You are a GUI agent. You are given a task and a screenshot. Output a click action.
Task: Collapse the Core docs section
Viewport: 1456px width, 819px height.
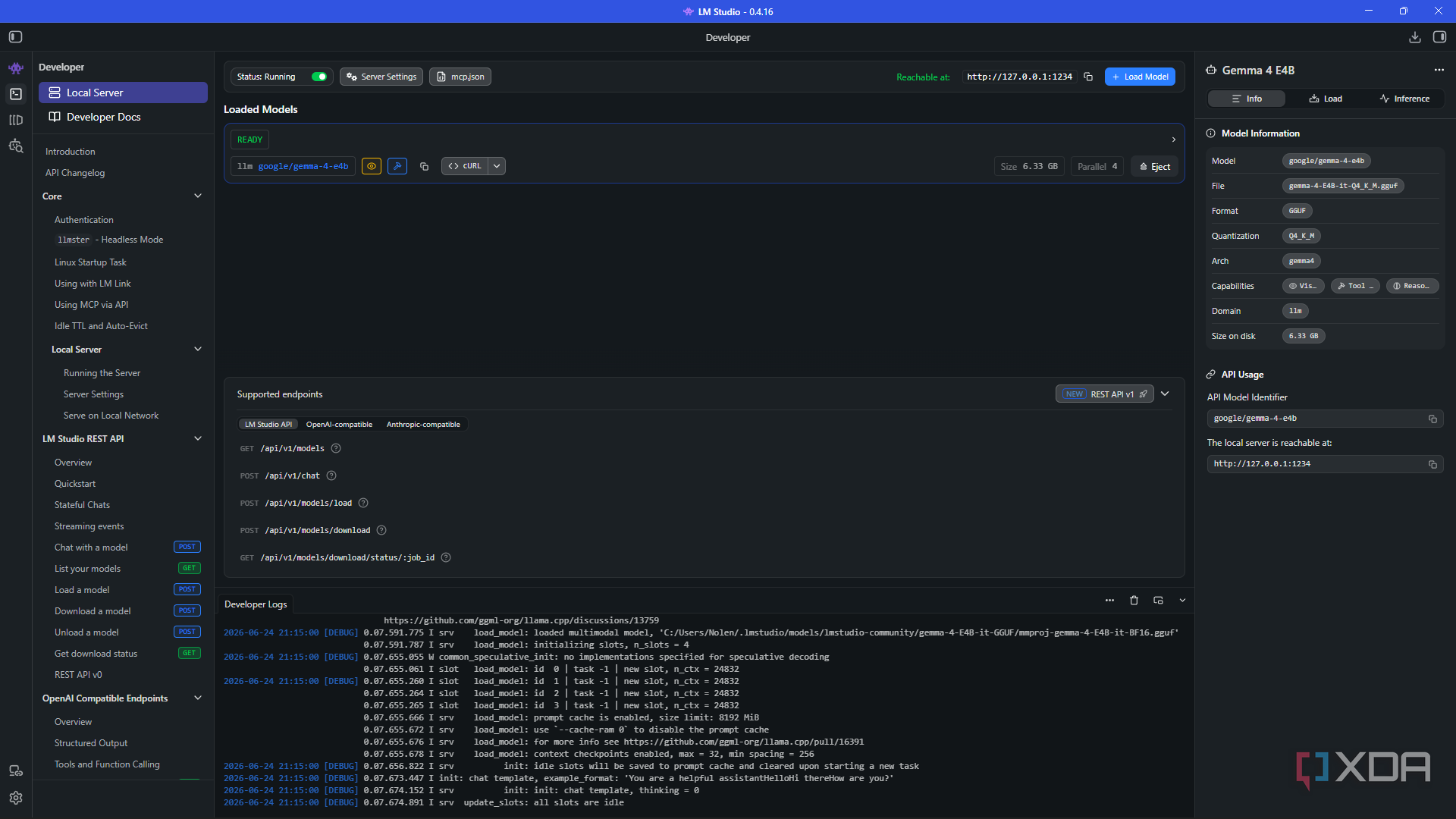coord(198,196)
